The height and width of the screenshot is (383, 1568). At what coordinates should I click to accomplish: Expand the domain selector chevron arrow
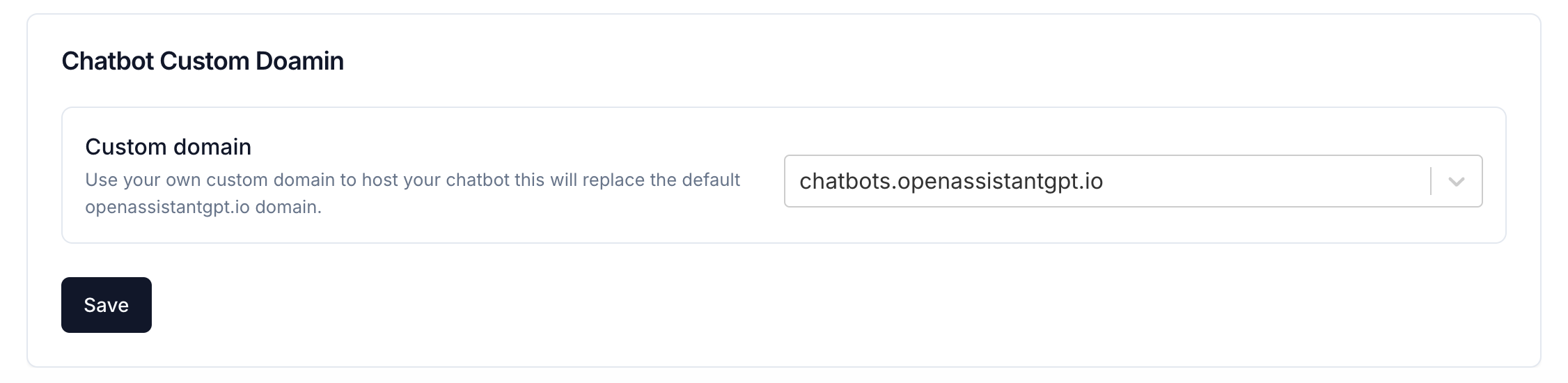click(x=1456, y=182)
